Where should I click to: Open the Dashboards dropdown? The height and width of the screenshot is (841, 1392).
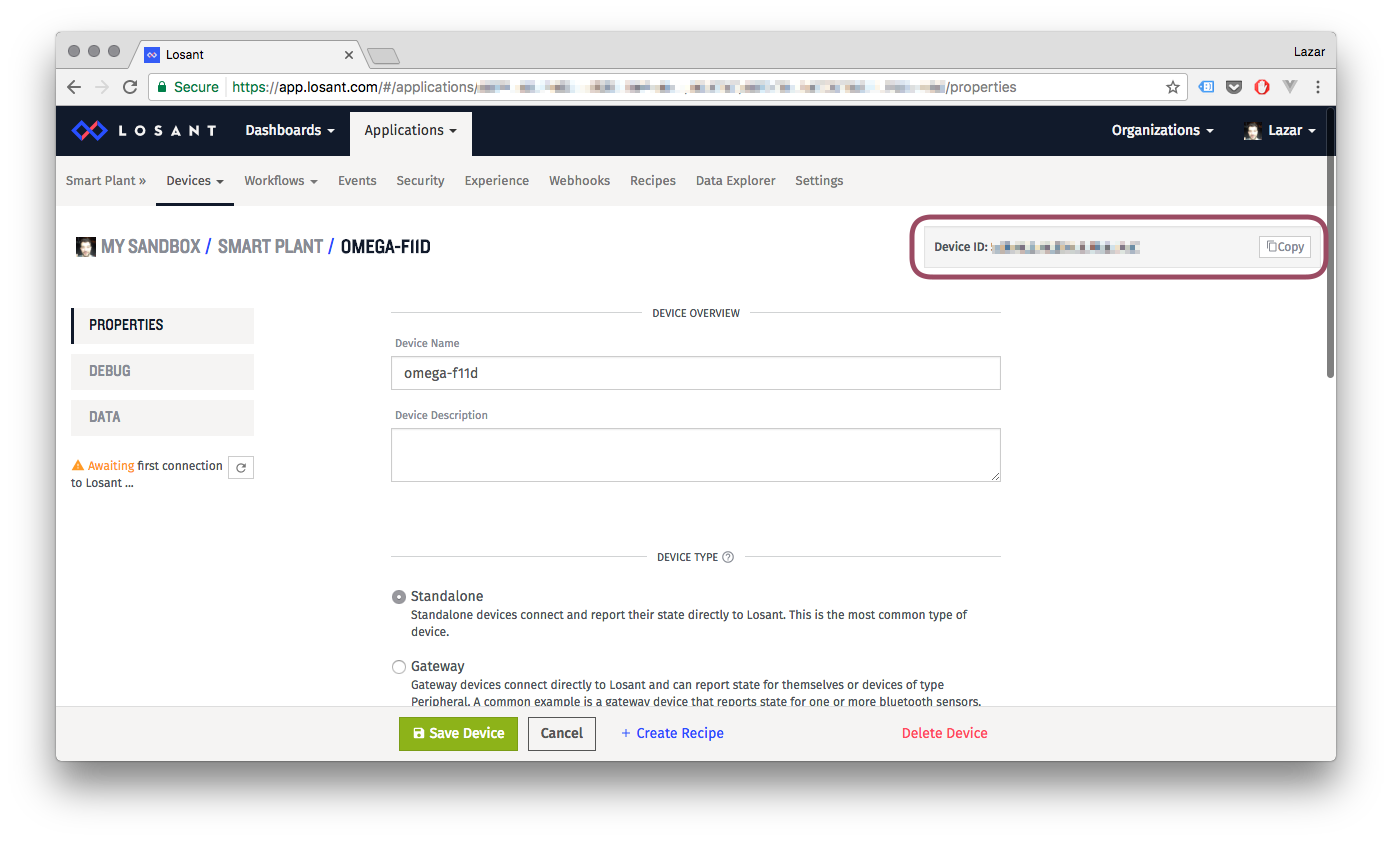coord(290,131)
